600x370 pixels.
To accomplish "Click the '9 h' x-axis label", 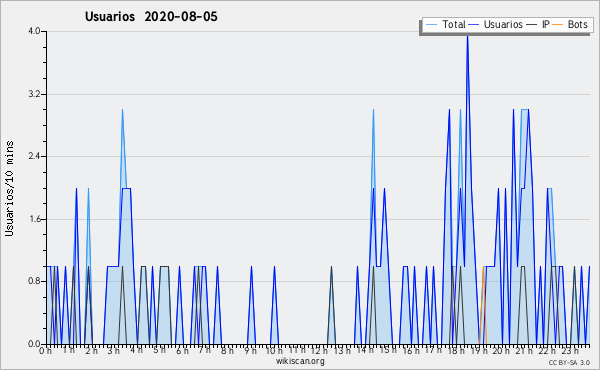I will click(251, 351).
